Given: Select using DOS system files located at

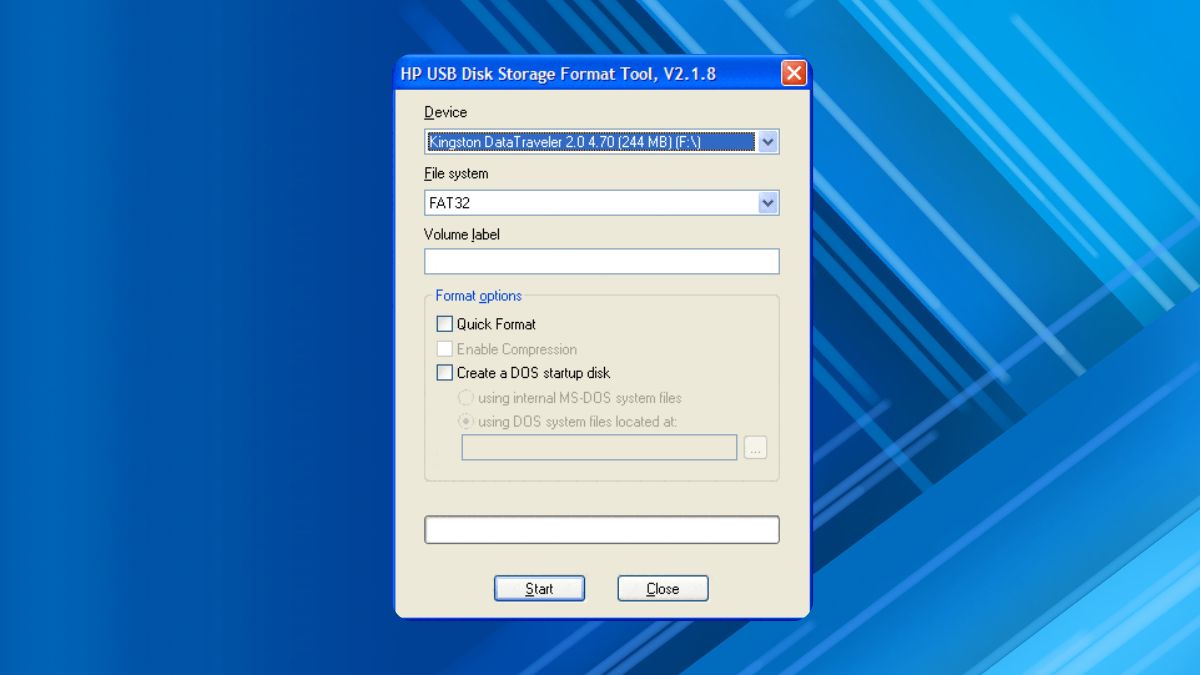Looking at the screenshot, I should coord(466,422).
